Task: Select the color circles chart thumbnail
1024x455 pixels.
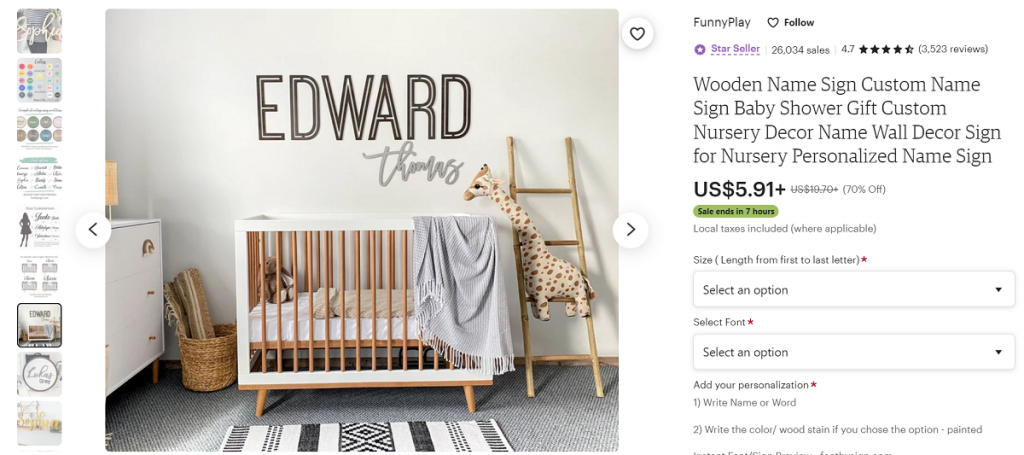Action: pyautogui.click(x=40, y=80)
